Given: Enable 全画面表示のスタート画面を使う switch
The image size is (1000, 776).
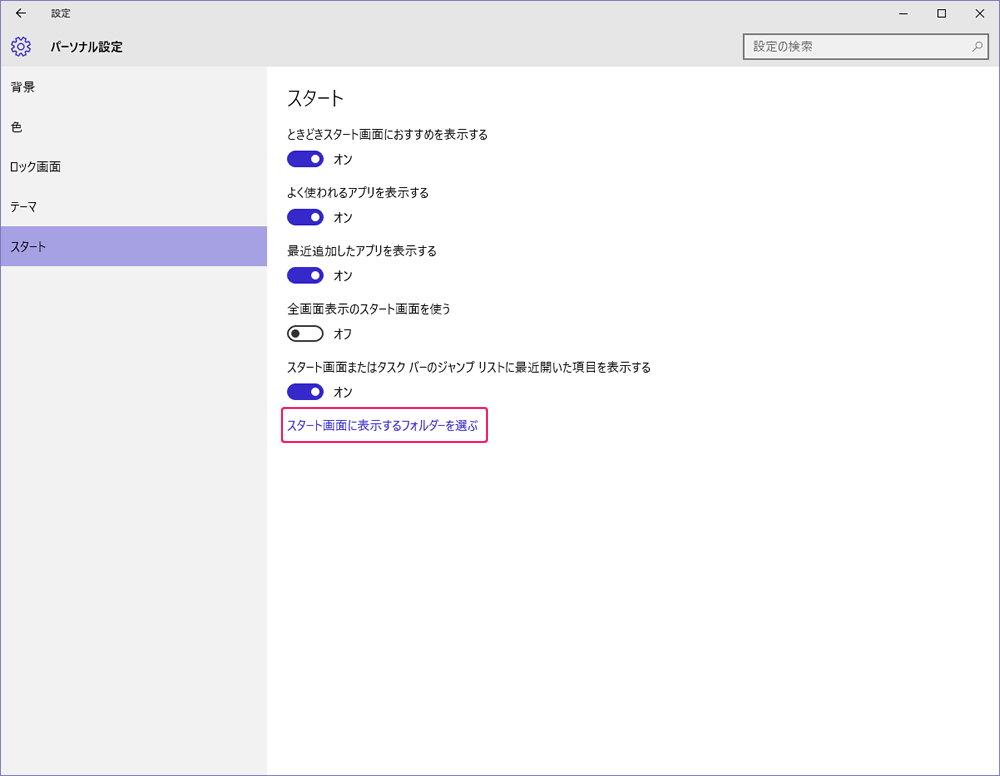Looking at the screenshot, I should [x=305, y=333].
